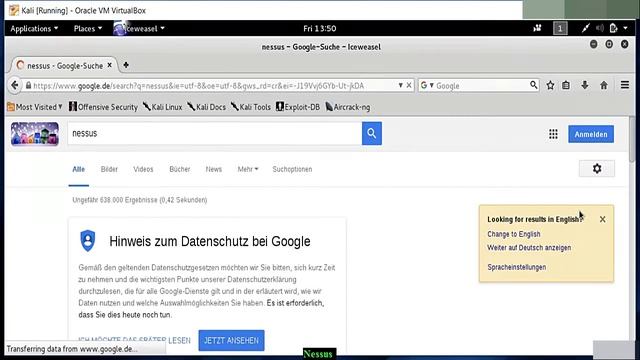Open the Applications menu
Image resolution: width=640 pixels, height=360 pixels.
coord(34,29)
